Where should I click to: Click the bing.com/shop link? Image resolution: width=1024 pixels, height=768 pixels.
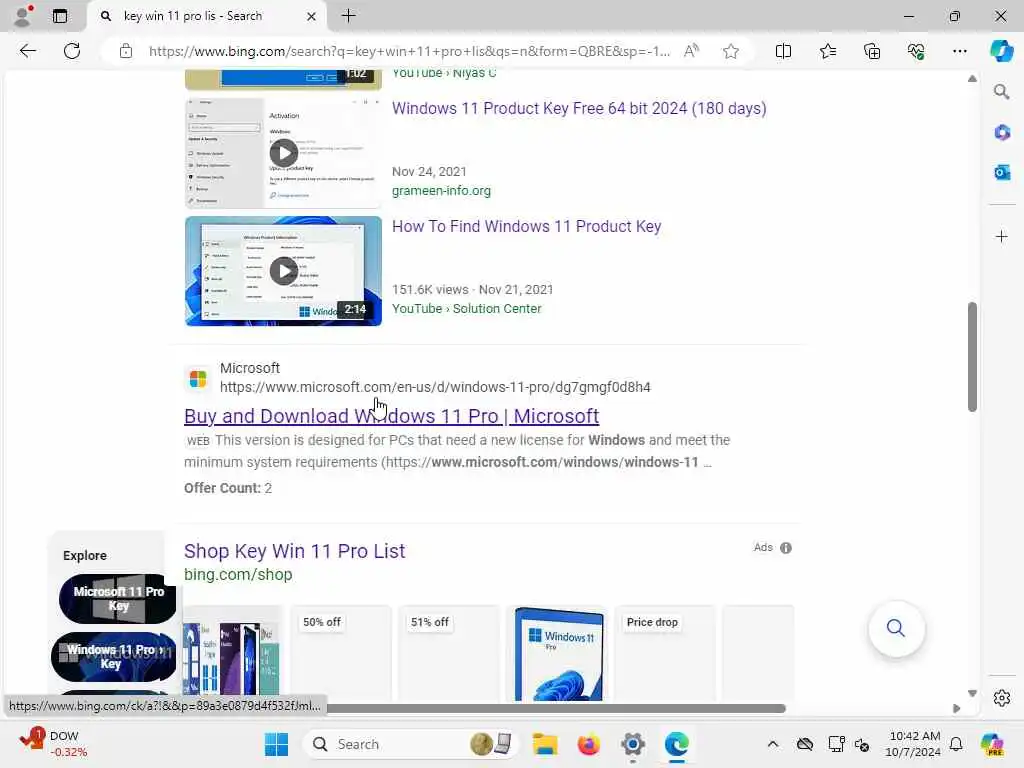click(238, 575)
